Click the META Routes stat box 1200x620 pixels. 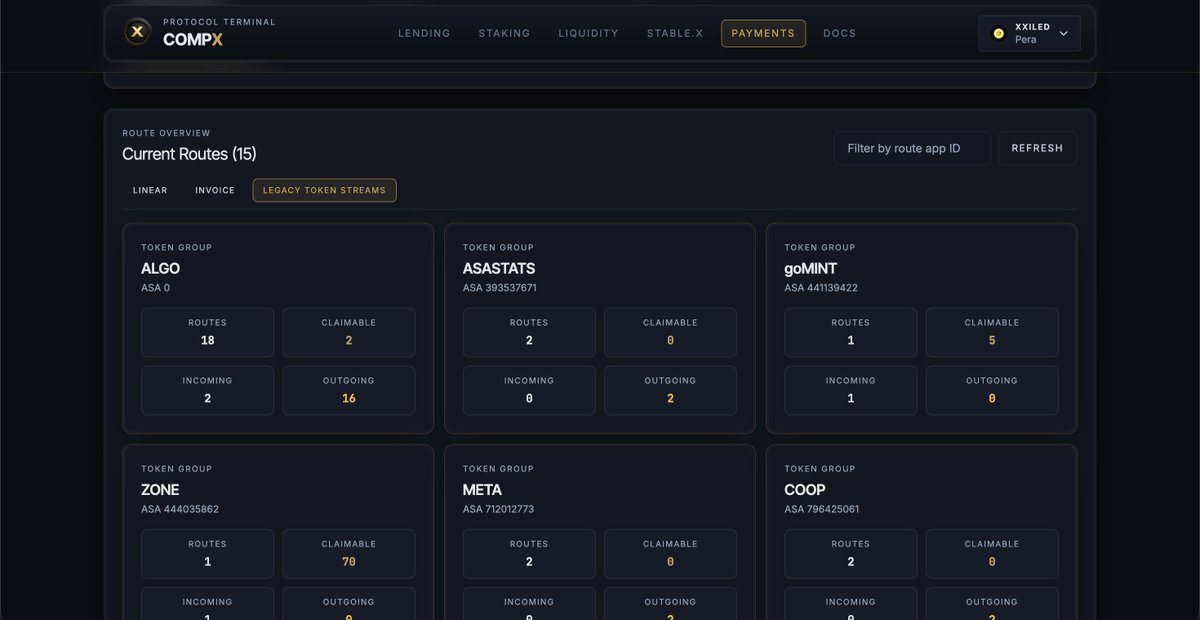[x=529, y=554]
